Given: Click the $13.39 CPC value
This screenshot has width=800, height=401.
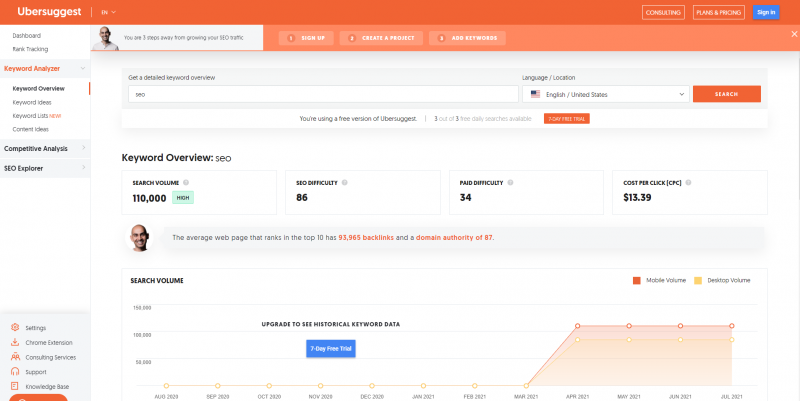Looking at the screenshot, I should (637, 197).
